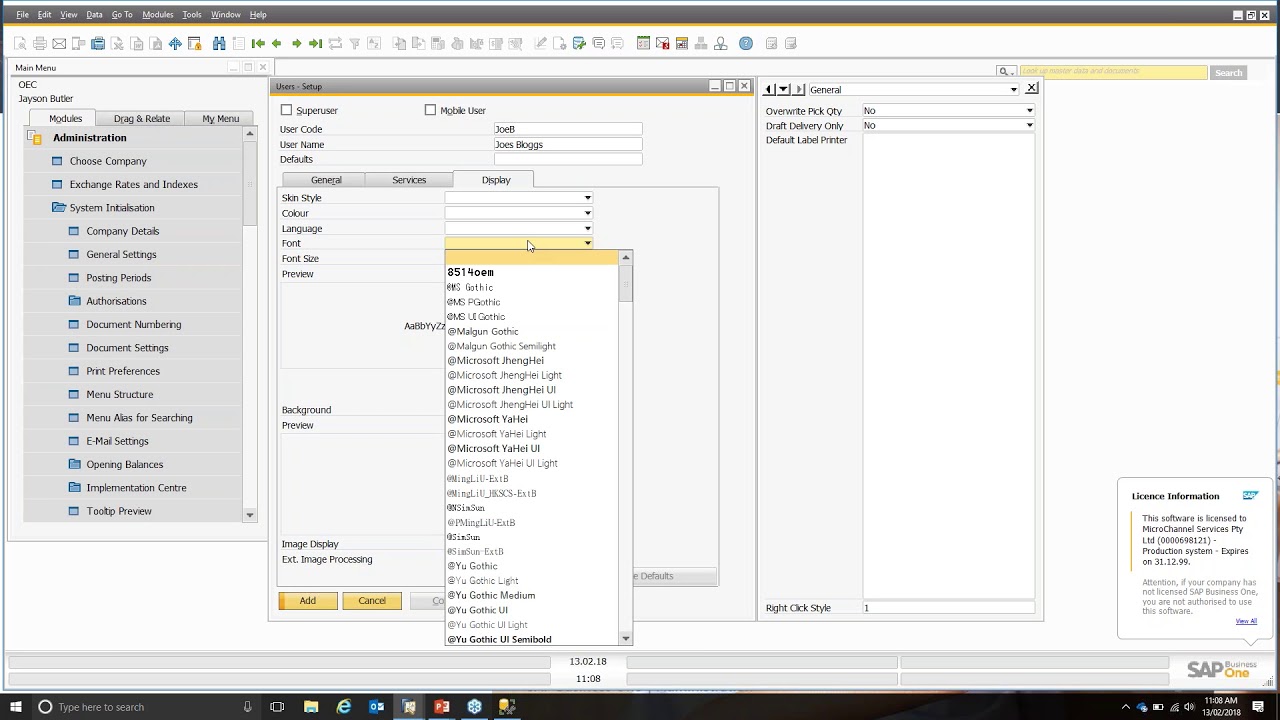The width and height of the screenshot is (1280, 720).
Task: Tick the Mobile User checkbox
Action: point(431,110)
